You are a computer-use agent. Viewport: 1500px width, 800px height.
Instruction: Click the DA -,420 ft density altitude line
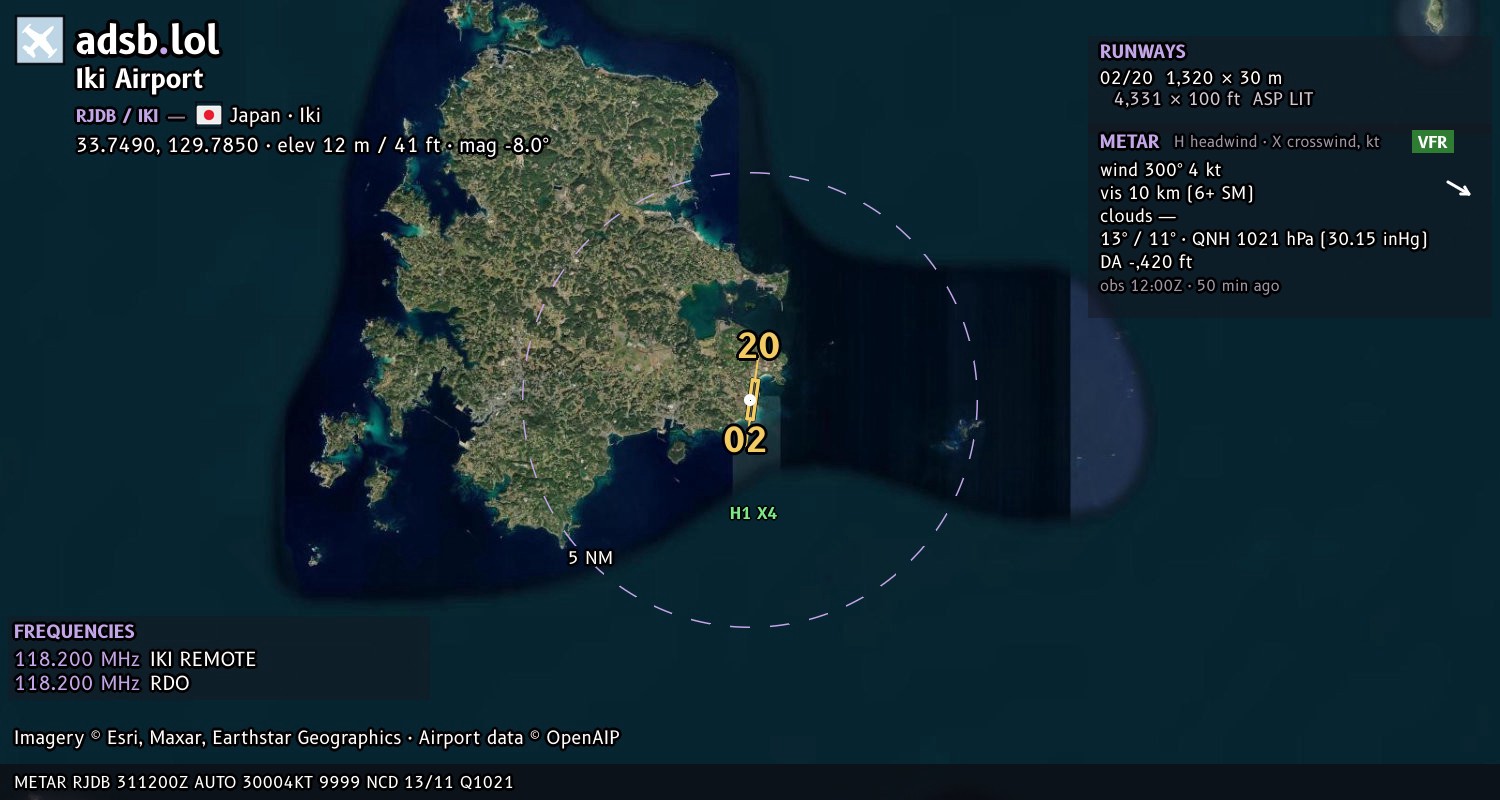click(x=1146, y=262)
